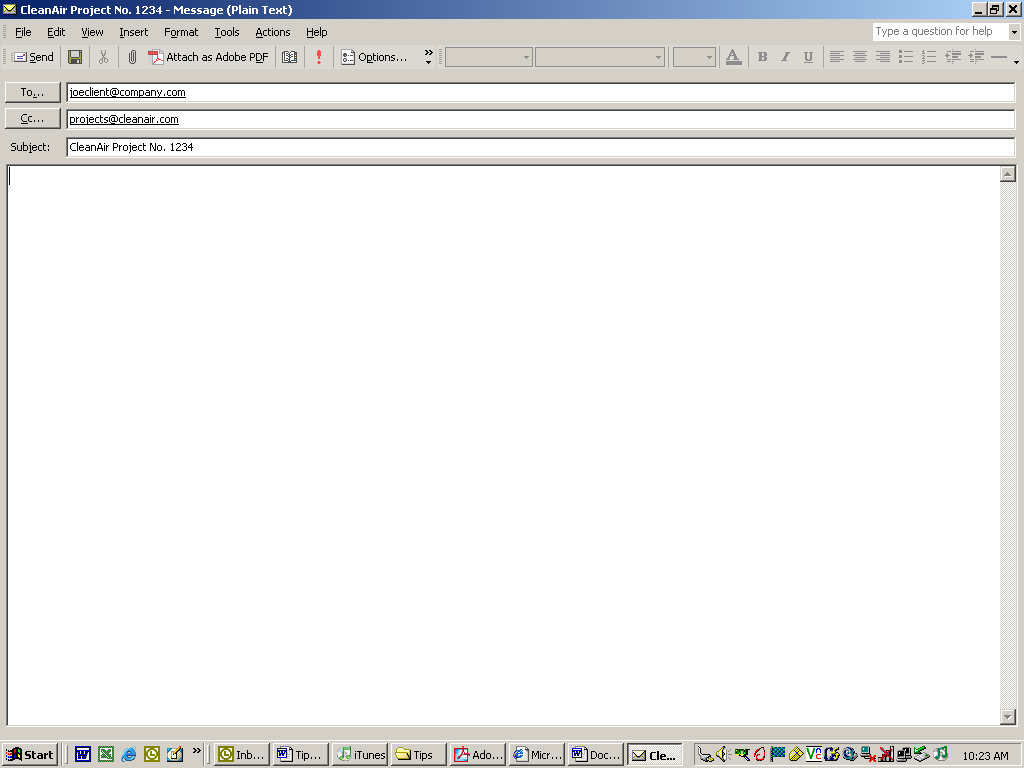Launch Excel from the quick launch bar
1024x768 pixels.
[x=106, y=755]
